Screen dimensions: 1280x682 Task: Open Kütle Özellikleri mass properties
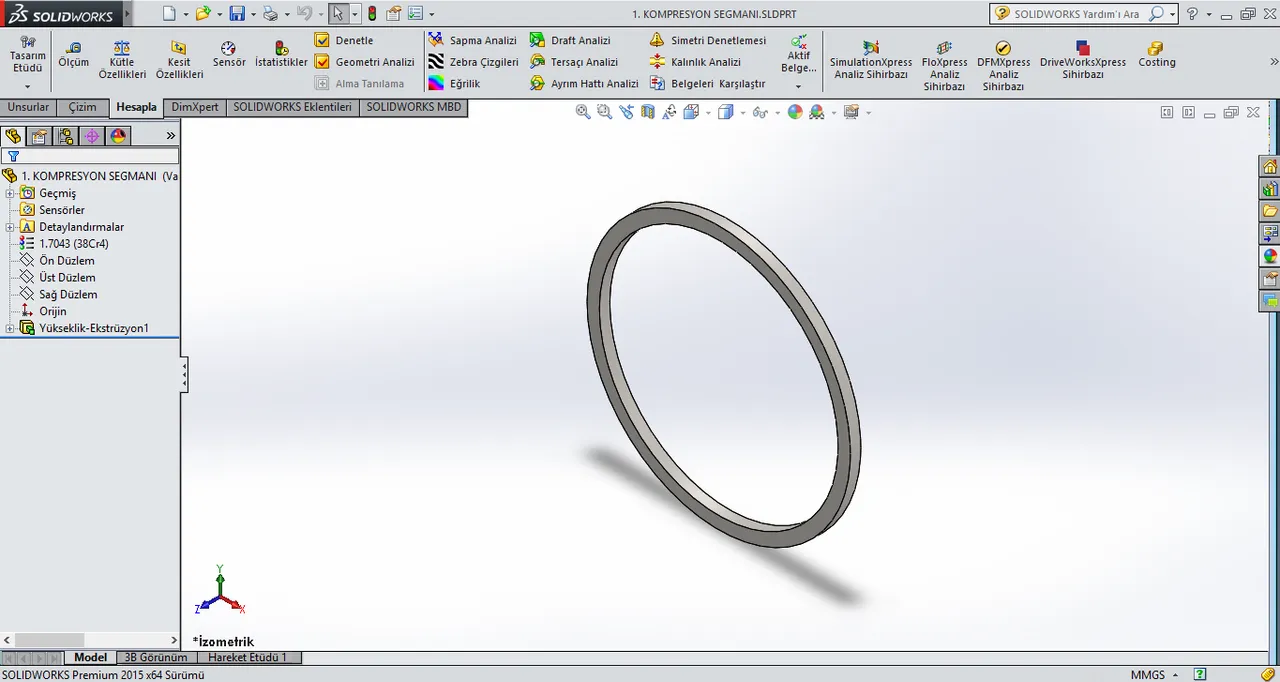(x=122, y=60)
